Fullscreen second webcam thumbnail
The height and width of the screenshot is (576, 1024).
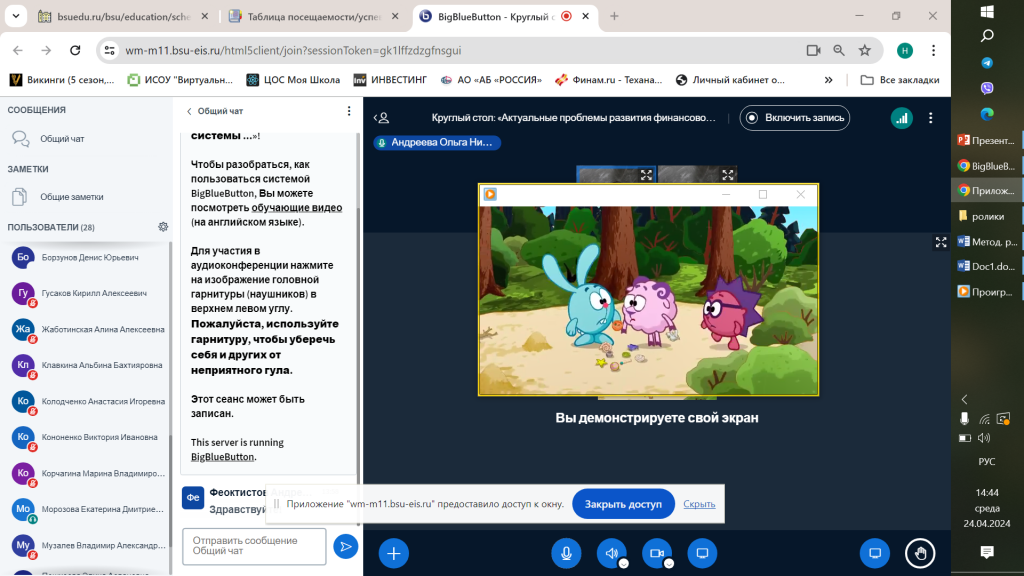point(728,174)
